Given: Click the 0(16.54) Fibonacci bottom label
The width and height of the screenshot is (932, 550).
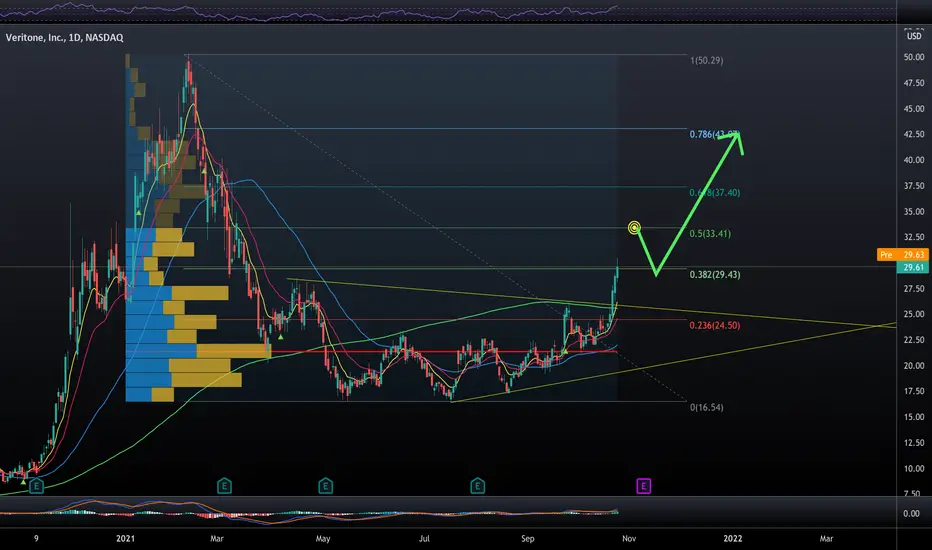Looking at the screenshot, I should point(707,407).
